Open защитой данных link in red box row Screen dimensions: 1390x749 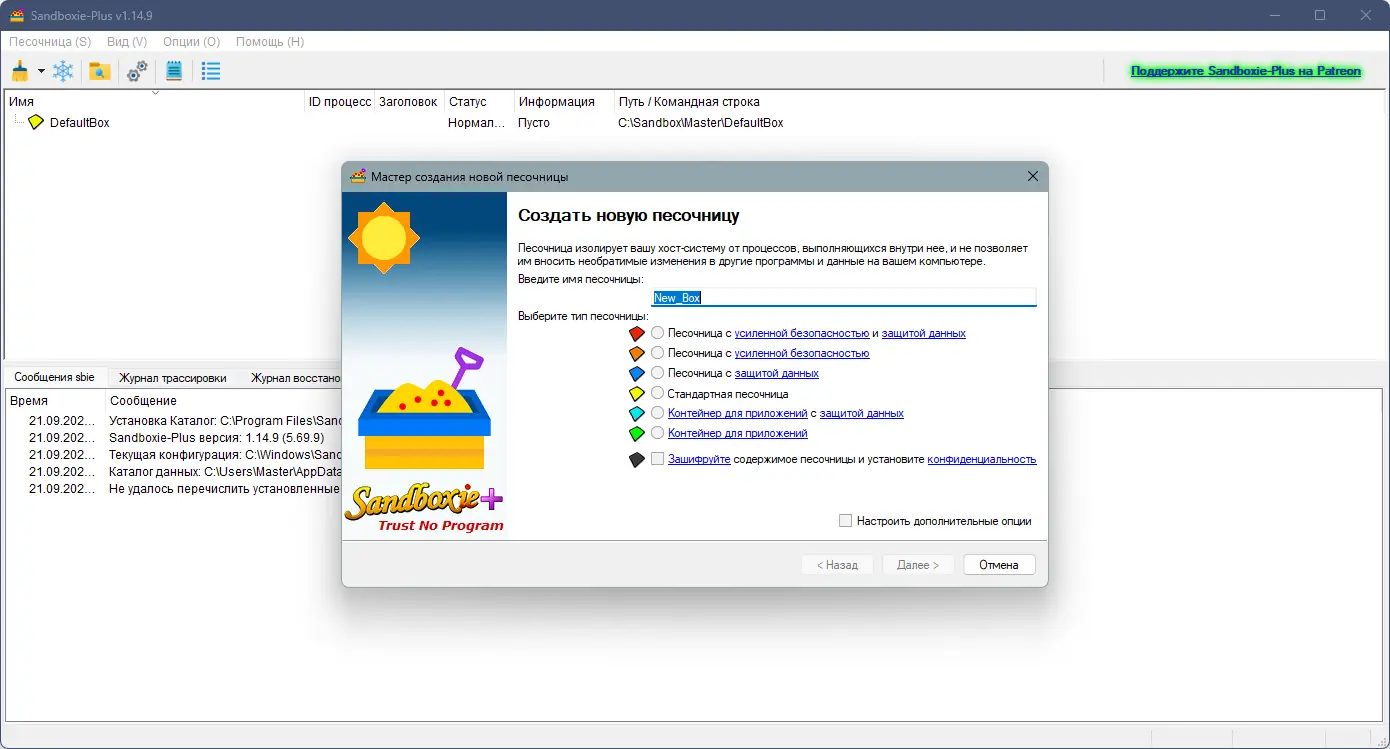tap(924, 333)
